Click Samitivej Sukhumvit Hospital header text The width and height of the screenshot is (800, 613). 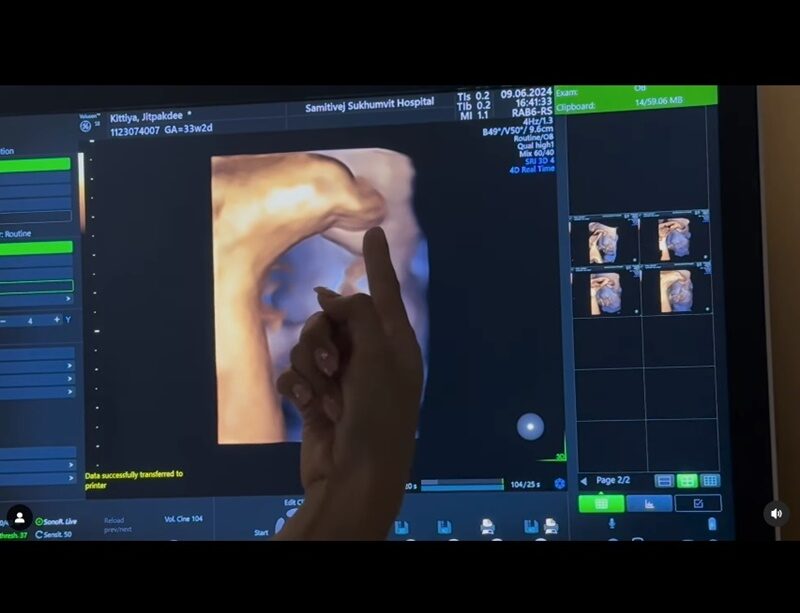tap(369, 105)
